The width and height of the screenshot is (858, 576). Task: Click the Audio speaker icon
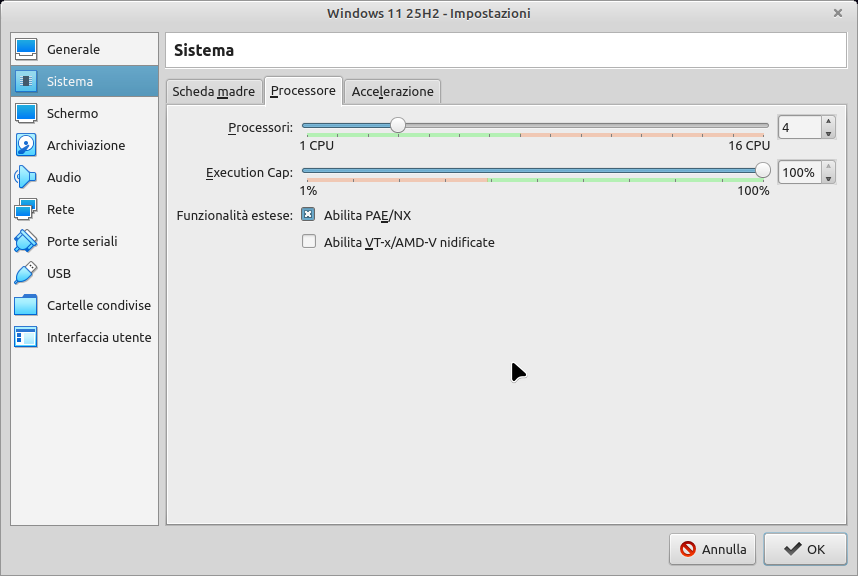[26, 177]
